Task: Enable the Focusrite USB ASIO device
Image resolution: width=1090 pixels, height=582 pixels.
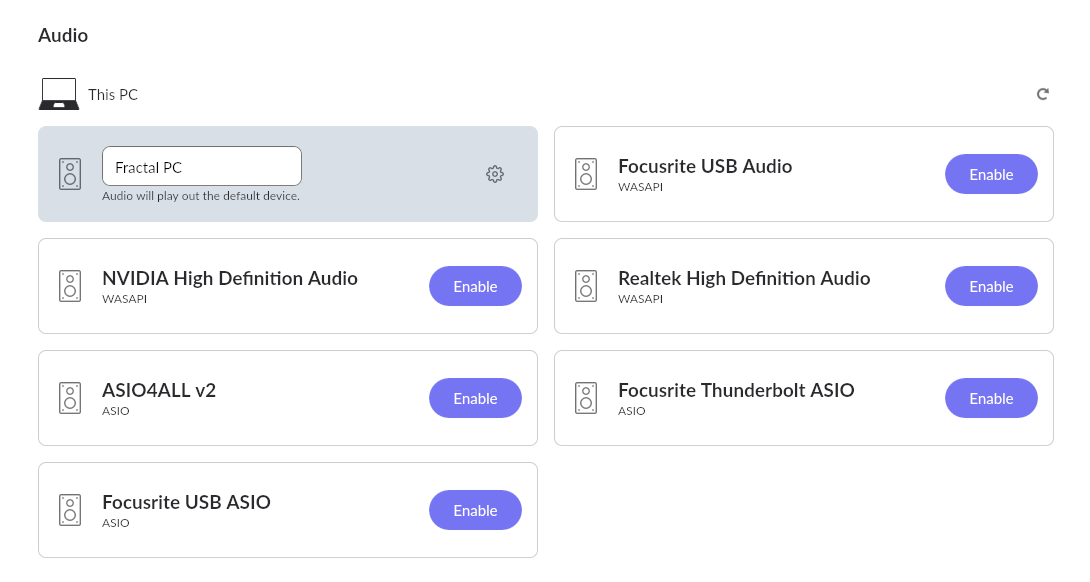Action: coord(475,510)
